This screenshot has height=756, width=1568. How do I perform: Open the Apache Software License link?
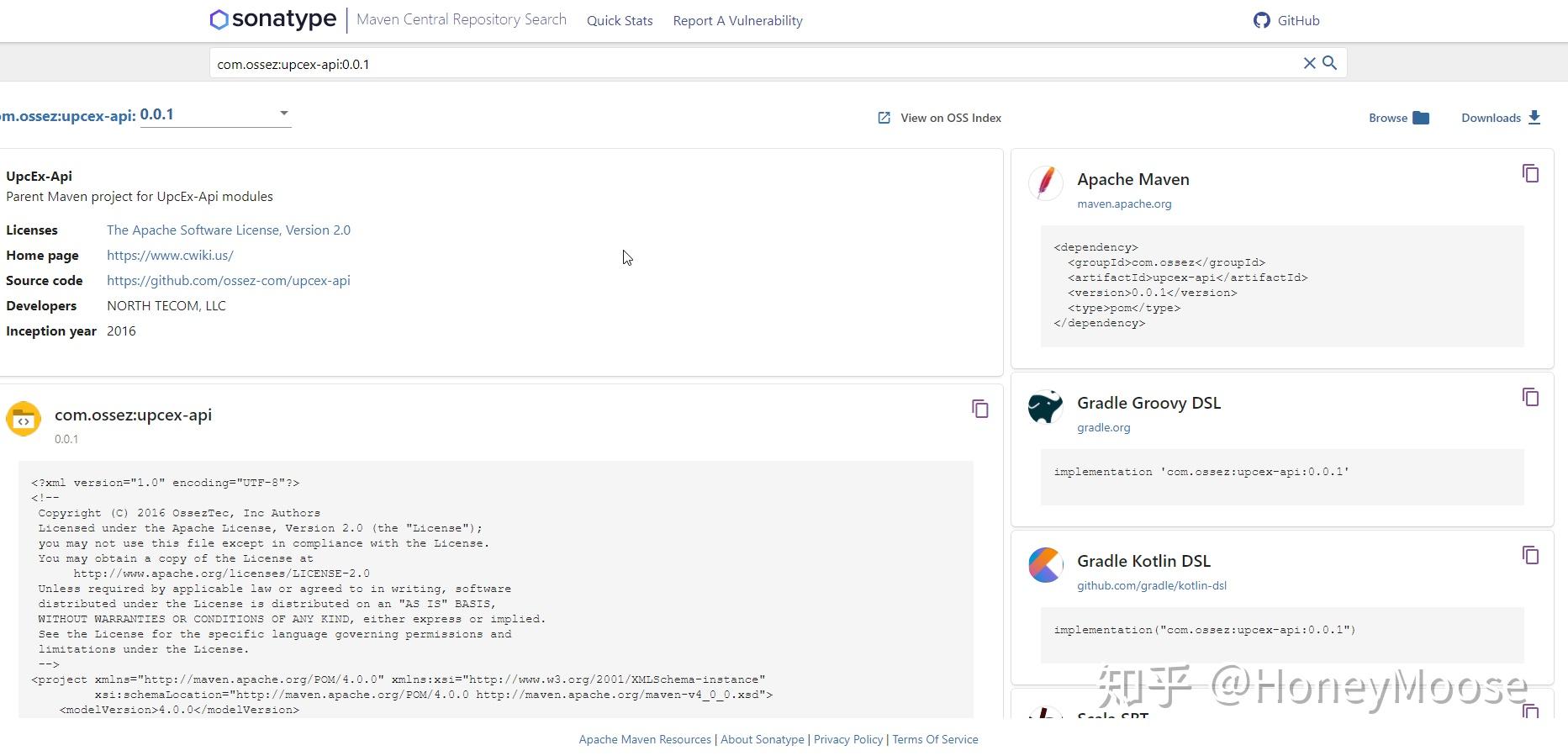click(229, 230)
